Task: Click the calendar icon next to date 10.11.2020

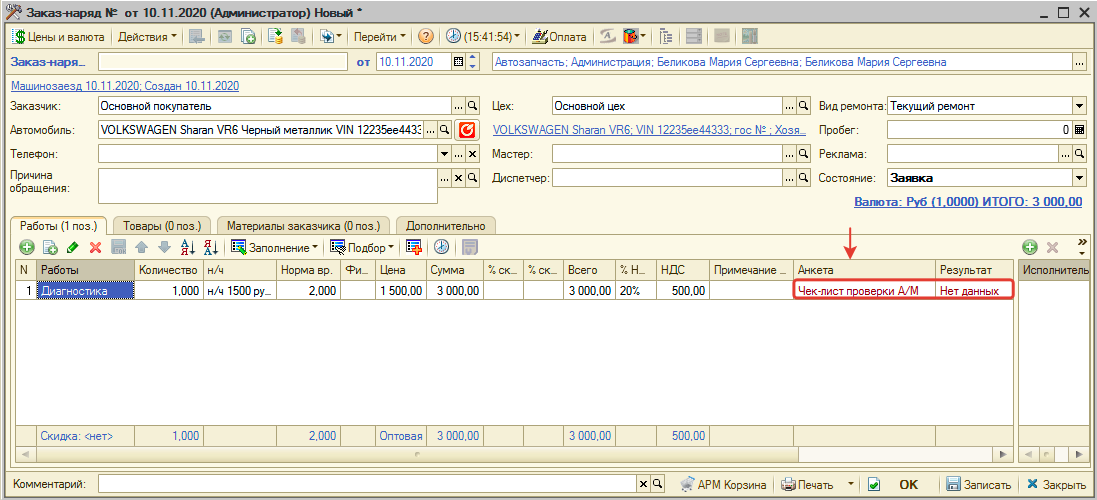Action: [458, 62]
